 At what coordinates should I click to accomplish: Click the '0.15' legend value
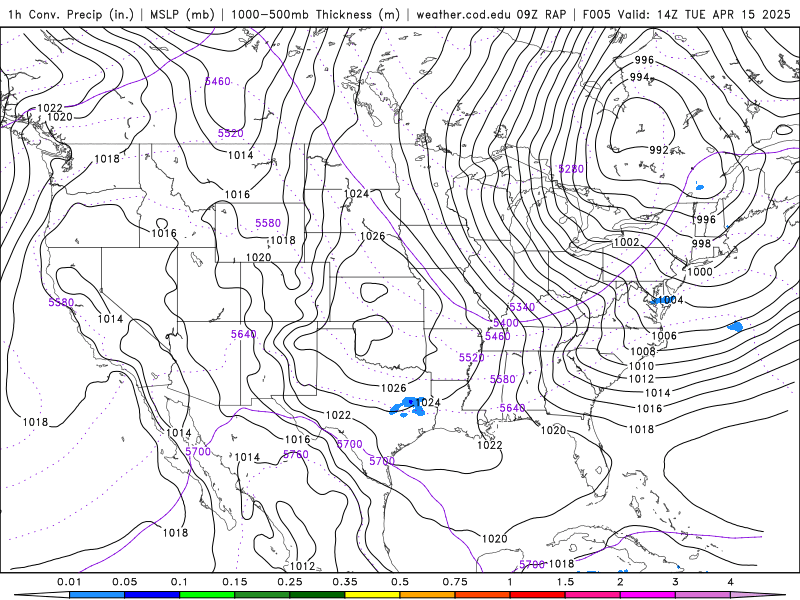click(235, 582)
